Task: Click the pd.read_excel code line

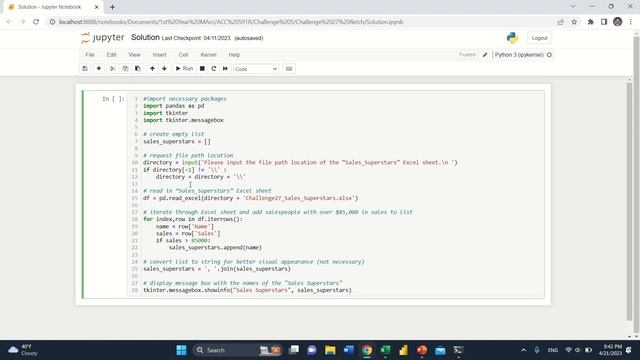Action: (250, 198)
